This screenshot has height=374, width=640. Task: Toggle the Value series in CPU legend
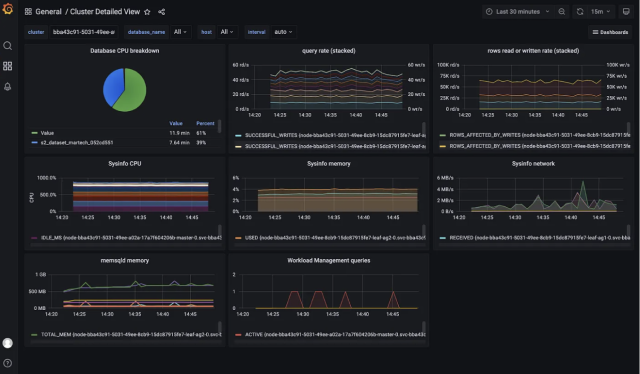pos(47,133)
